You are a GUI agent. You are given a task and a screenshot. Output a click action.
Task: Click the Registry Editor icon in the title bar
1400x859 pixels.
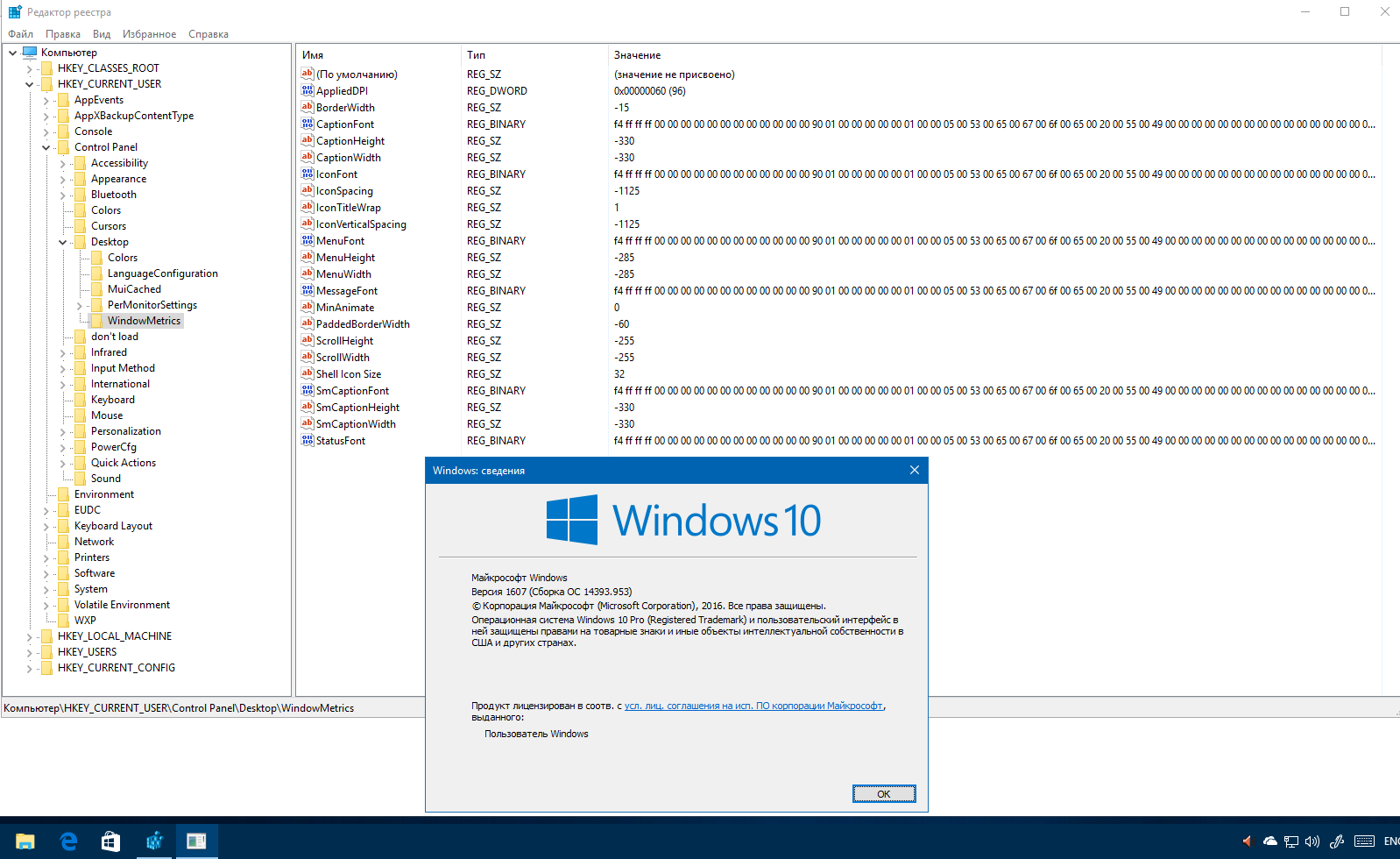tap(15, 12)
